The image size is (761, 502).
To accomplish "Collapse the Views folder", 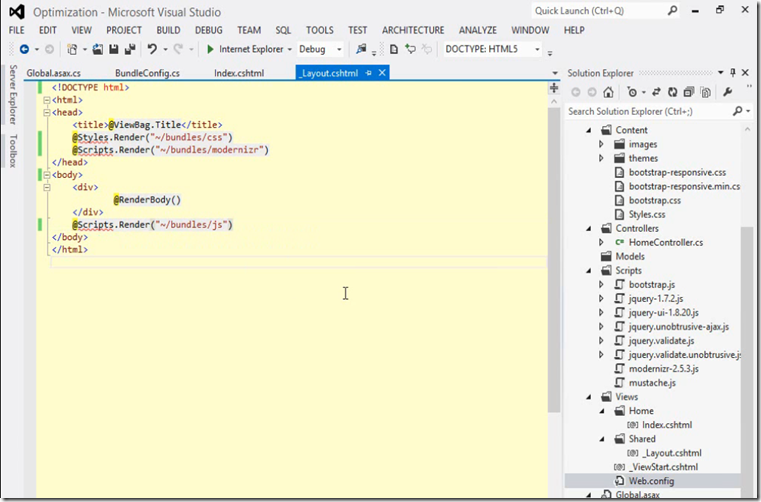I will pyautogui.click(x=588, y=397).
